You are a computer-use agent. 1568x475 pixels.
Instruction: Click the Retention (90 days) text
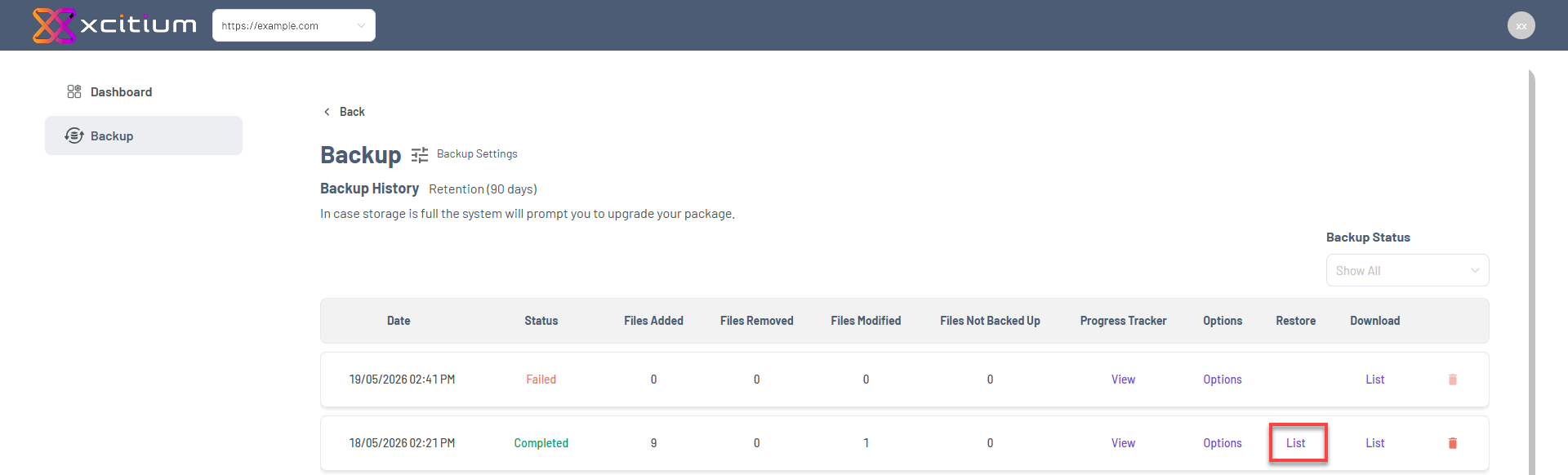pyautogui.click(x=483, y=189)
